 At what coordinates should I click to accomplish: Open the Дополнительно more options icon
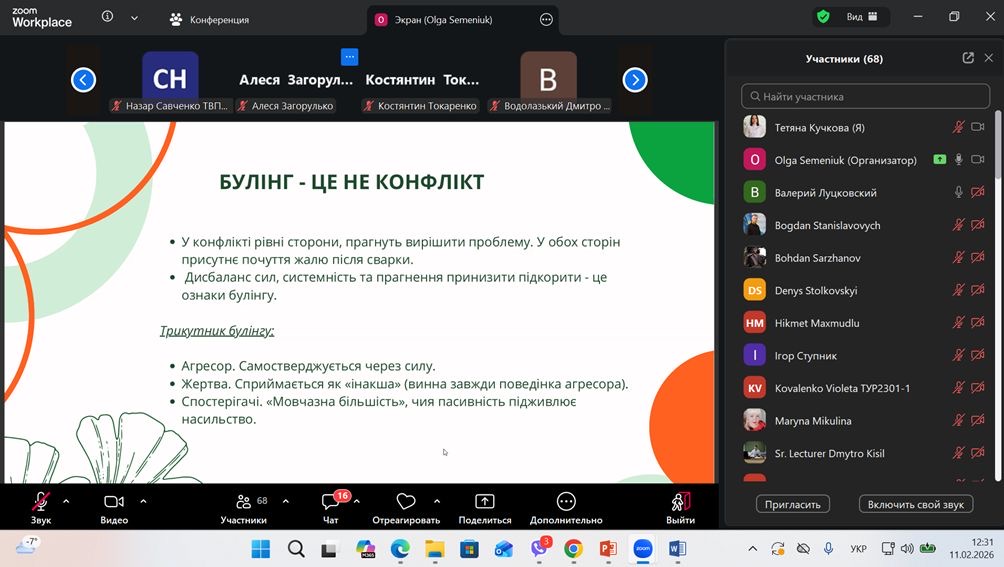pos(566,502)
